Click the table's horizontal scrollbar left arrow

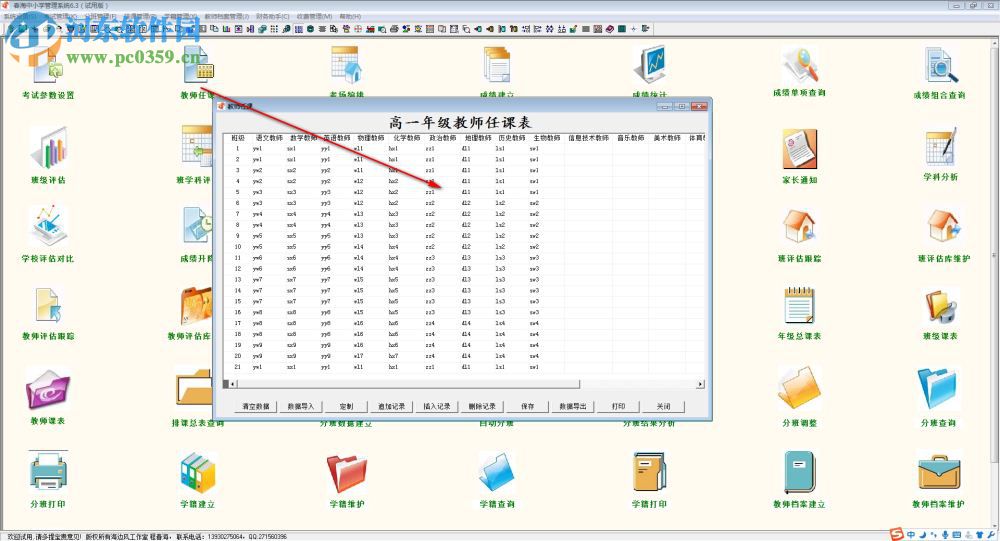click(233, 384)
